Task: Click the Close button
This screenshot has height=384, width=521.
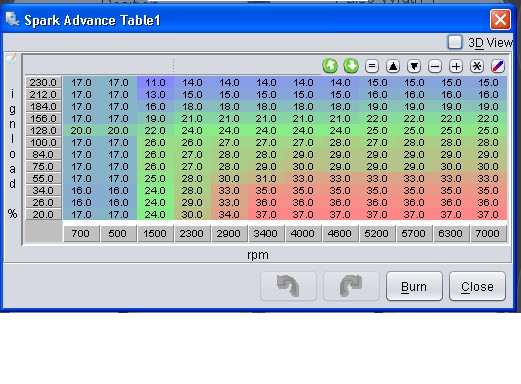Action: point(477,286)
